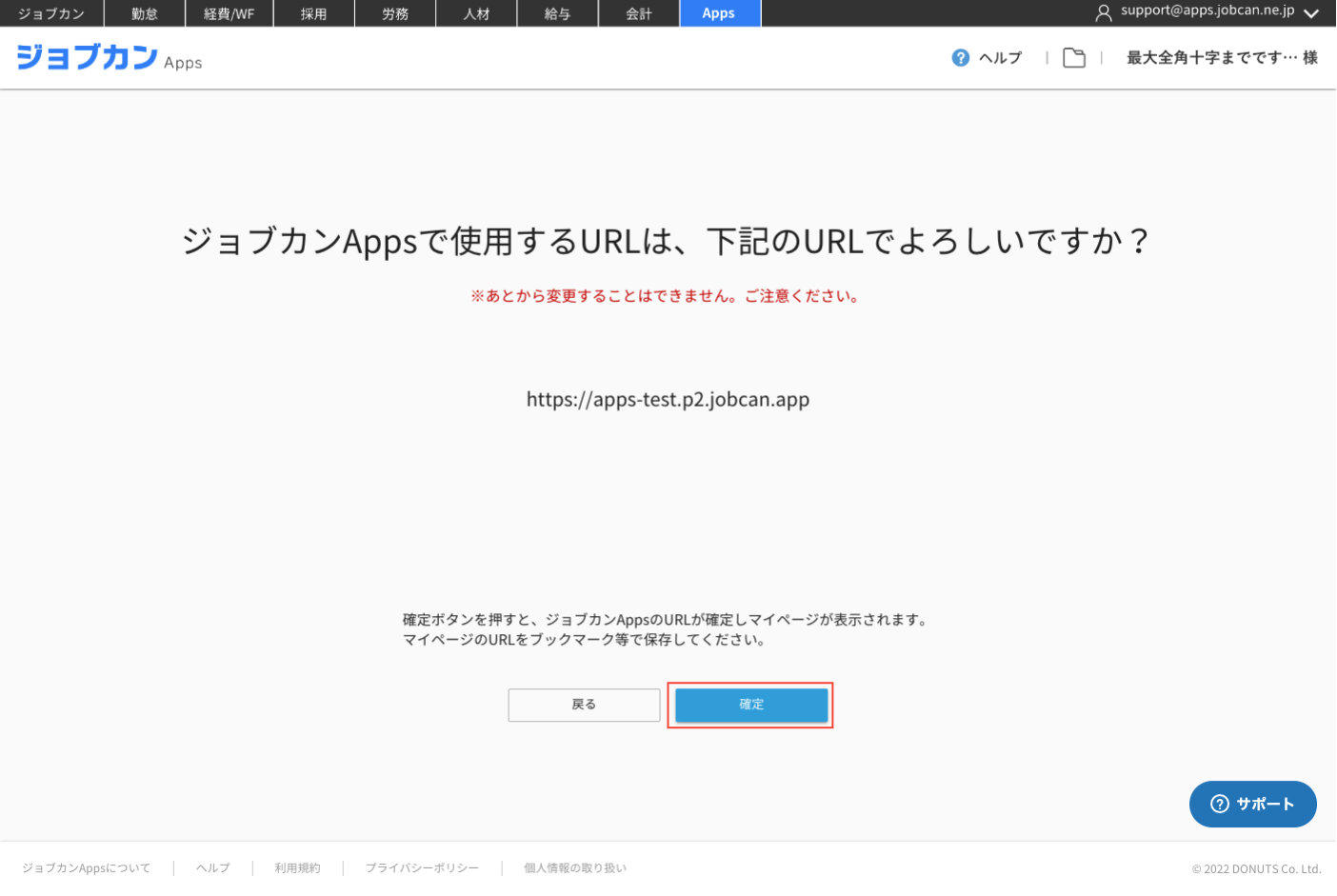
Task: Open the 採用 tab
Action: (x=313, y=13)
